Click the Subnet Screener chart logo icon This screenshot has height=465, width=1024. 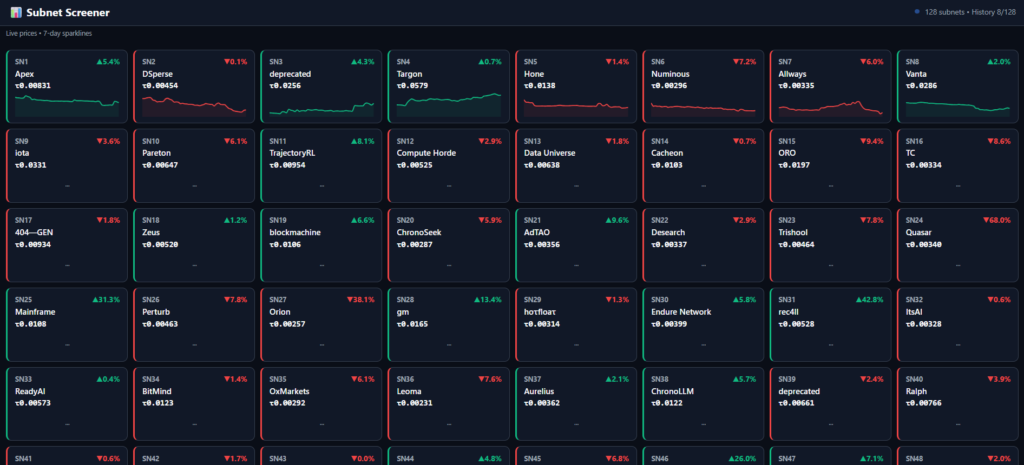tap(16, 12)
